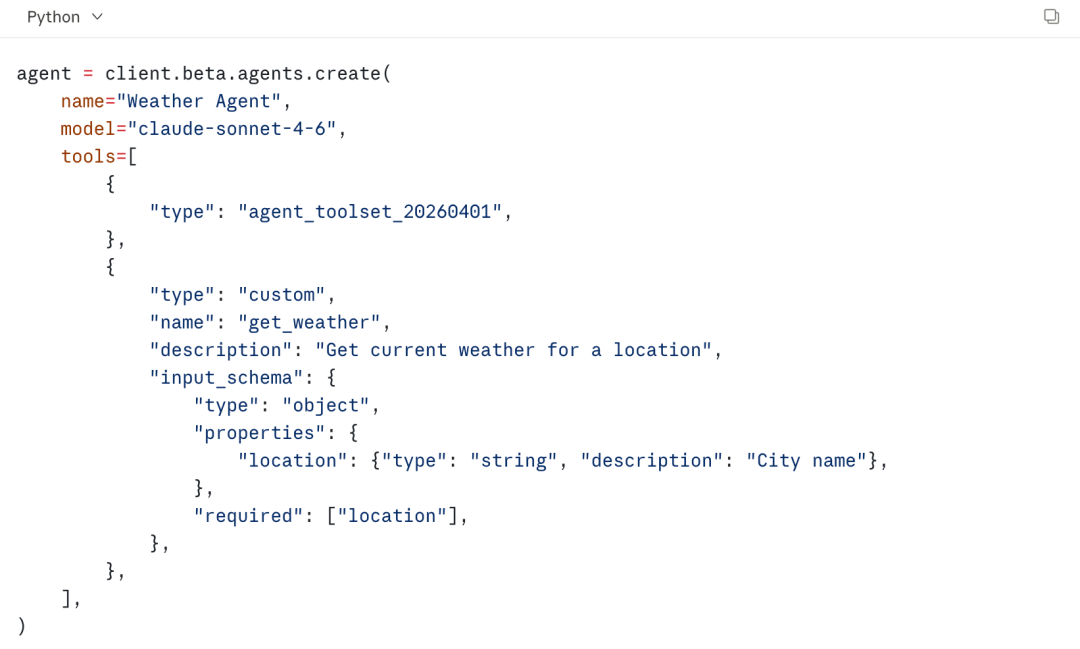The height and width of the screenshot is (649, 1080).
Task: Click the dropdown chevron beside Python
Action: pyautogui.click(x=97, y=17)
